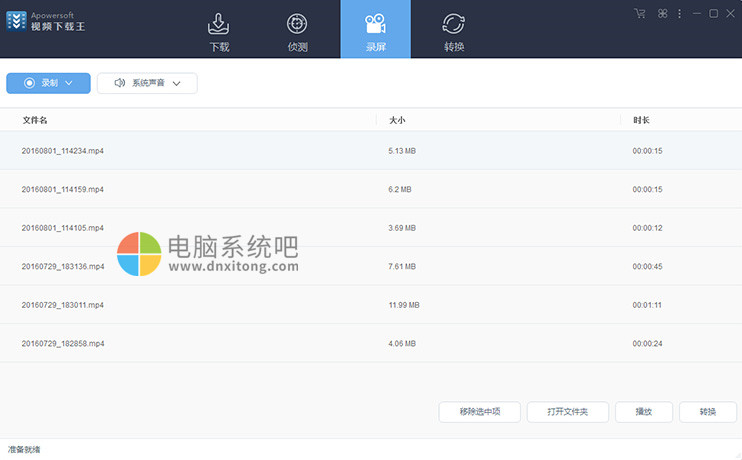Sort by the 时长 column header
This screenshot has width=742, height=460.
pos(641,120)
